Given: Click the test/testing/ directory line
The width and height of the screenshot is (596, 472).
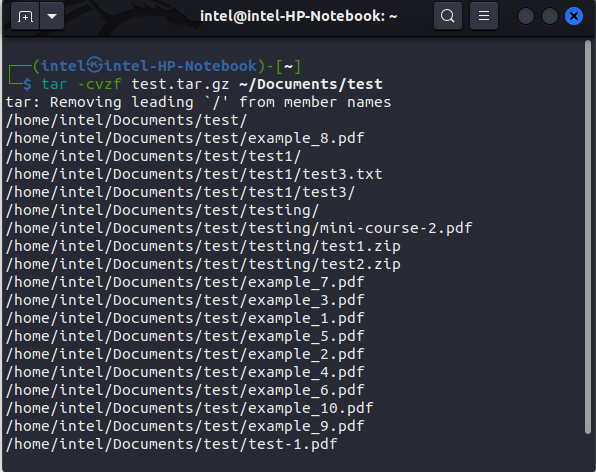Looking at the screenshot, I should point(163,210).
